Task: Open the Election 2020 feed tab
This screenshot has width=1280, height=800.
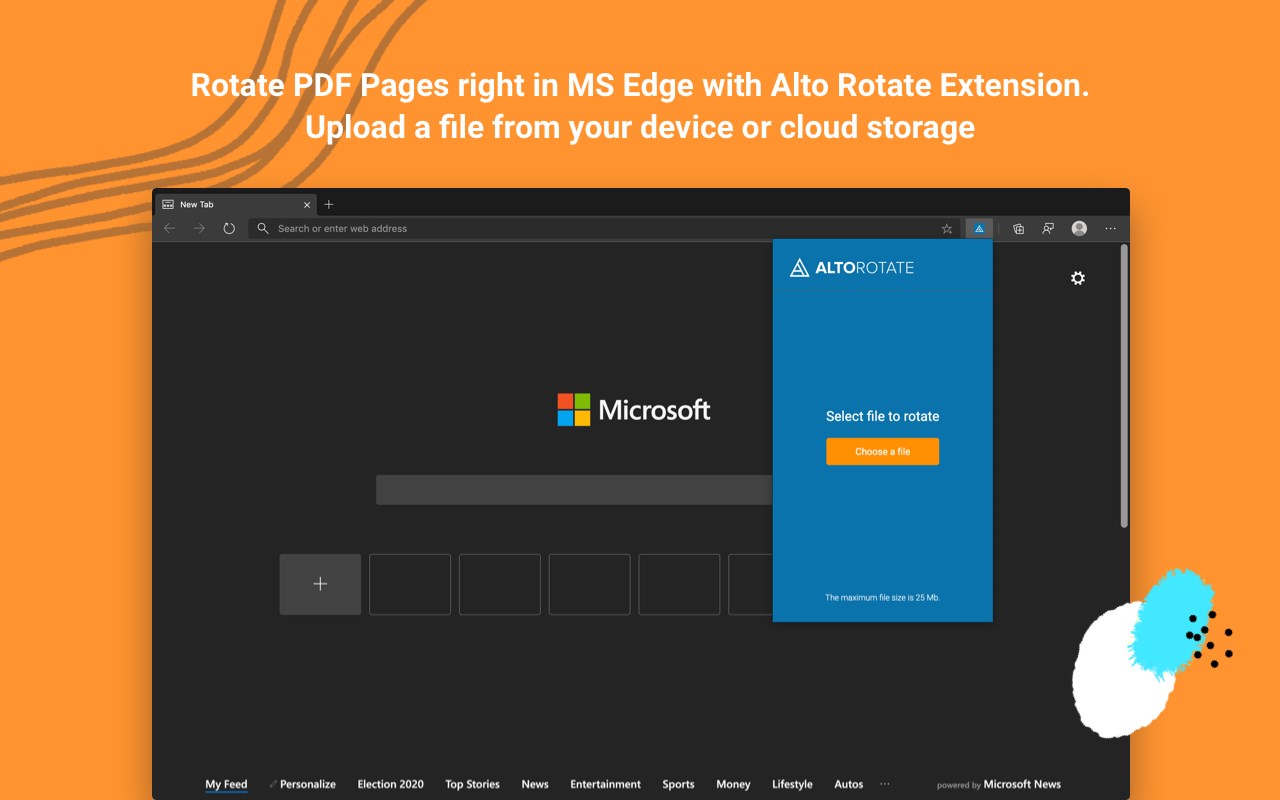Action: click(390, 784)
